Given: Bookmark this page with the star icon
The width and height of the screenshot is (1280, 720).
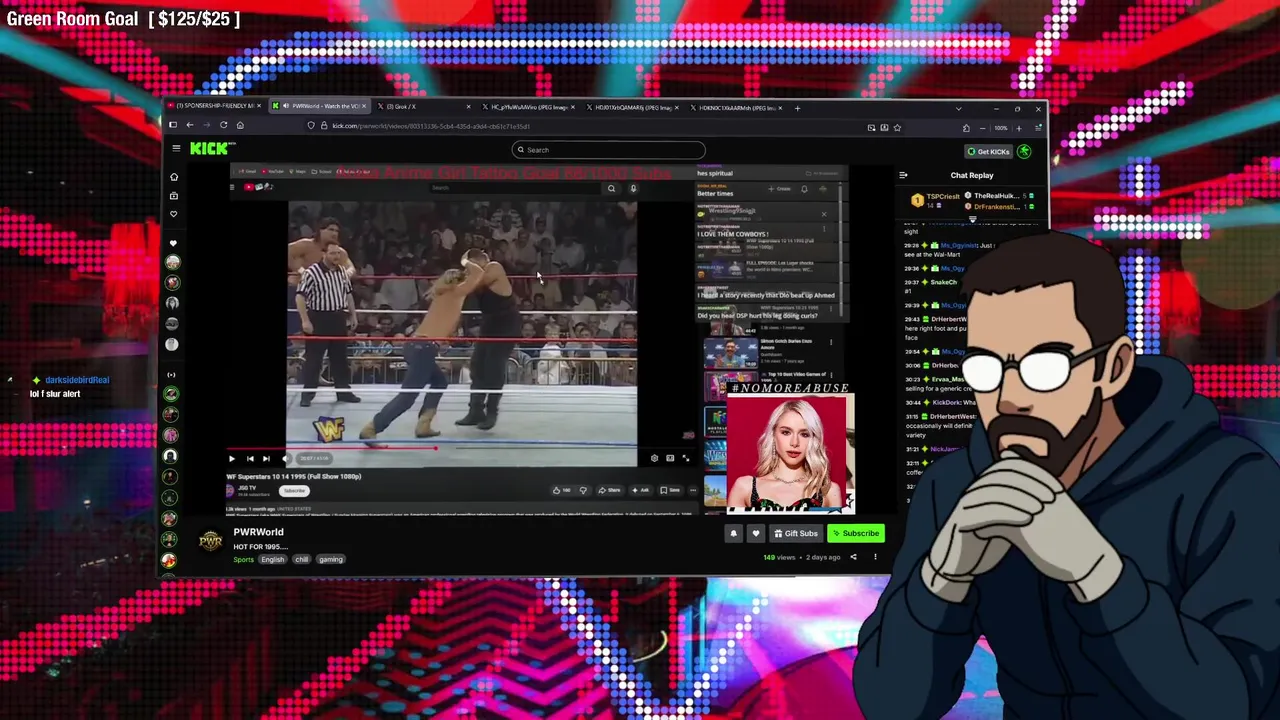Looking at the screenshot, I should point(897,127).
